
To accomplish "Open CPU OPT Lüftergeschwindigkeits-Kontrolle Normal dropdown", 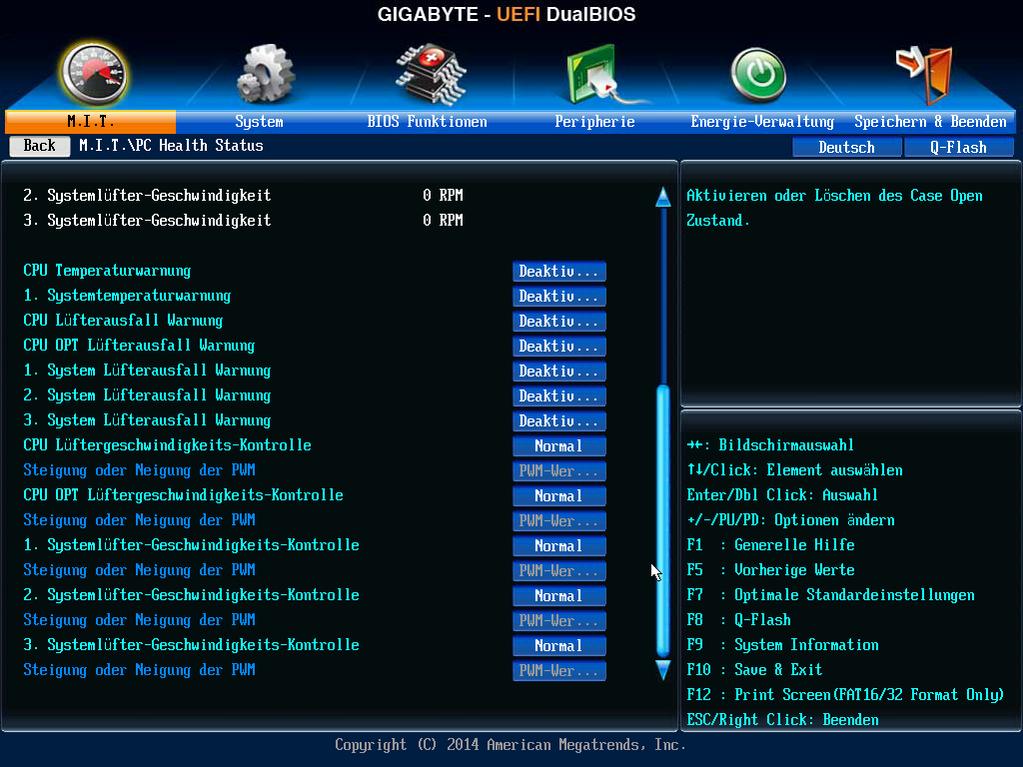I will click(x=559, y=496).
